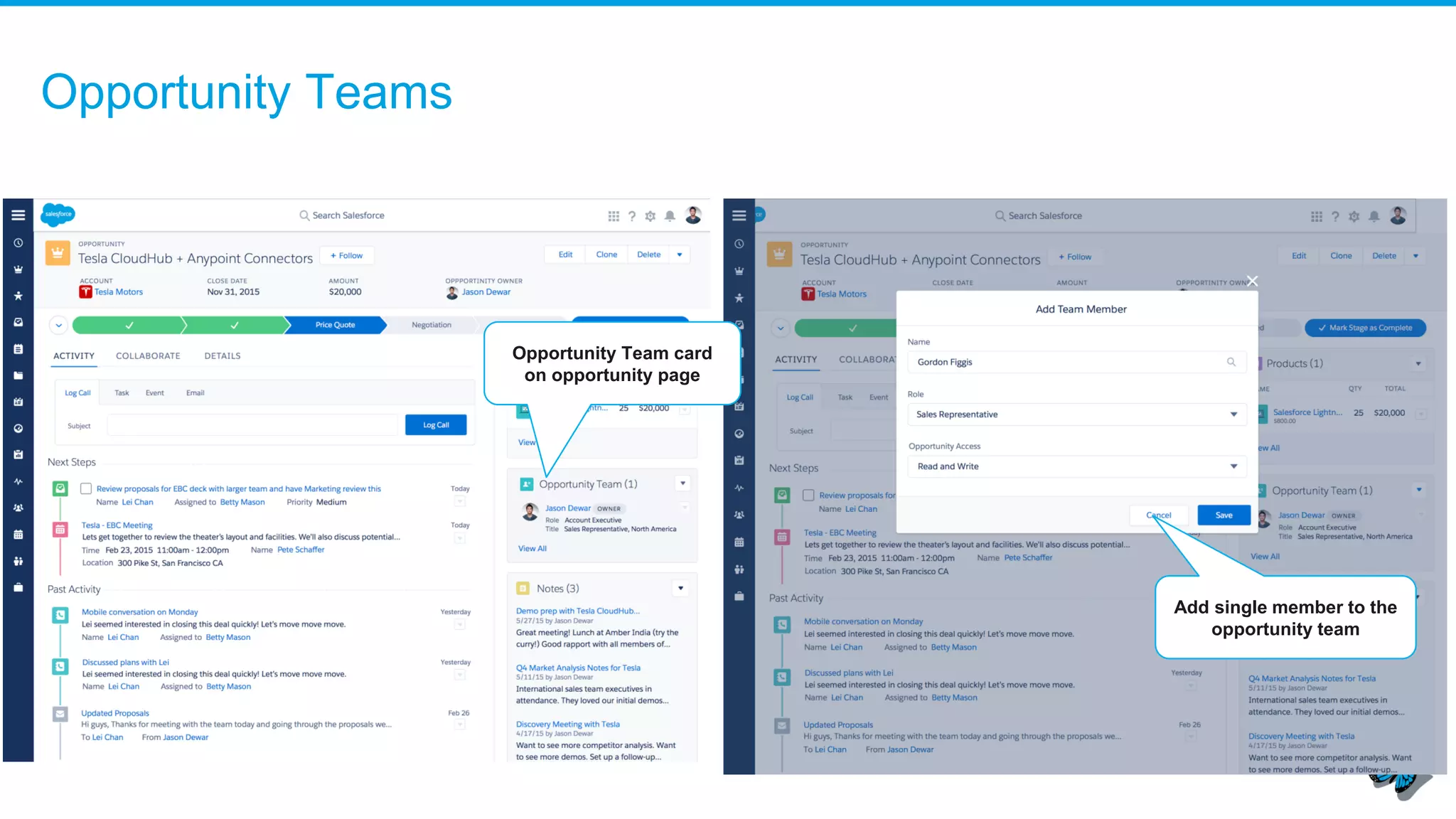Viewport: 1456px width, 819px height.
Task: Open the Setup gear icon in left screenshot
Action: (651, 216)
